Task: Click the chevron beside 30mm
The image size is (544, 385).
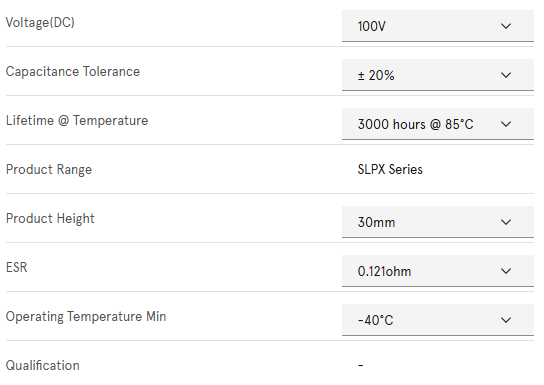Action: click(x=506, y=222)
